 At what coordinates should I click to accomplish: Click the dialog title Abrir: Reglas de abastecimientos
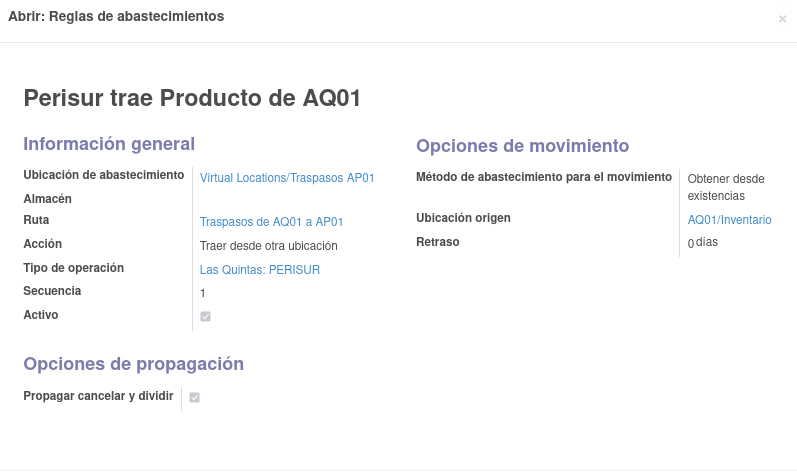[x=116, y=16]
